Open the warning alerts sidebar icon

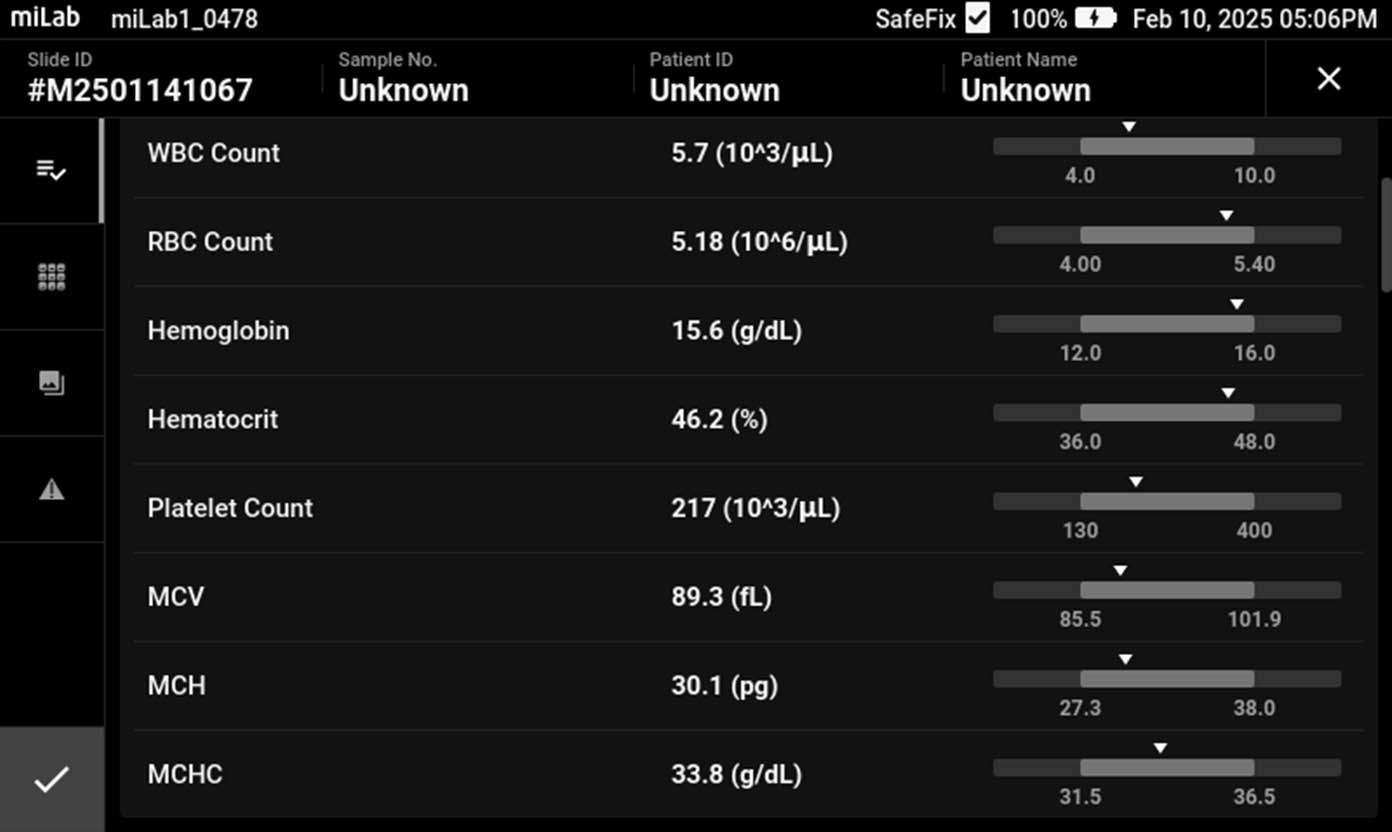click(51, 489)
